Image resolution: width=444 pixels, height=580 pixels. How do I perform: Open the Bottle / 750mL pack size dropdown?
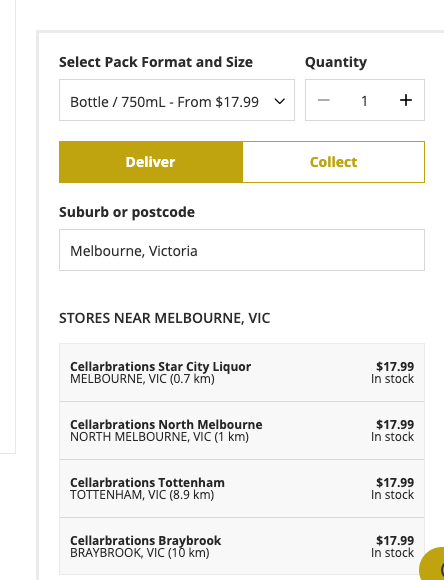click(x=177, y=100)
